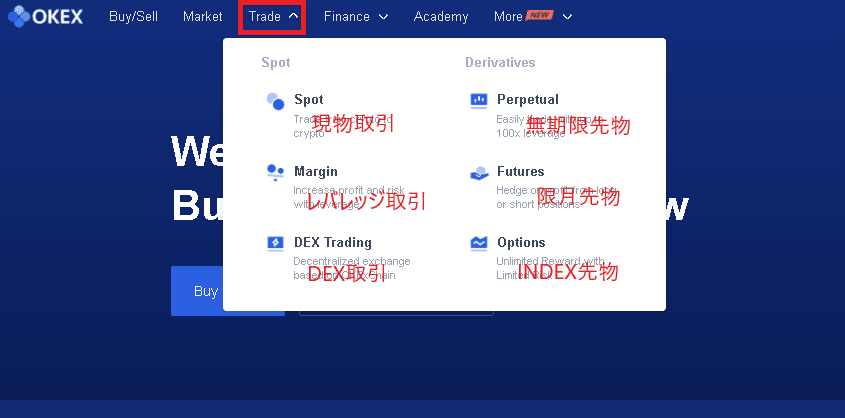Screen dimensions: 845x418
Task: Open the Buy/Sell page
Action: (x=133, y=17)
